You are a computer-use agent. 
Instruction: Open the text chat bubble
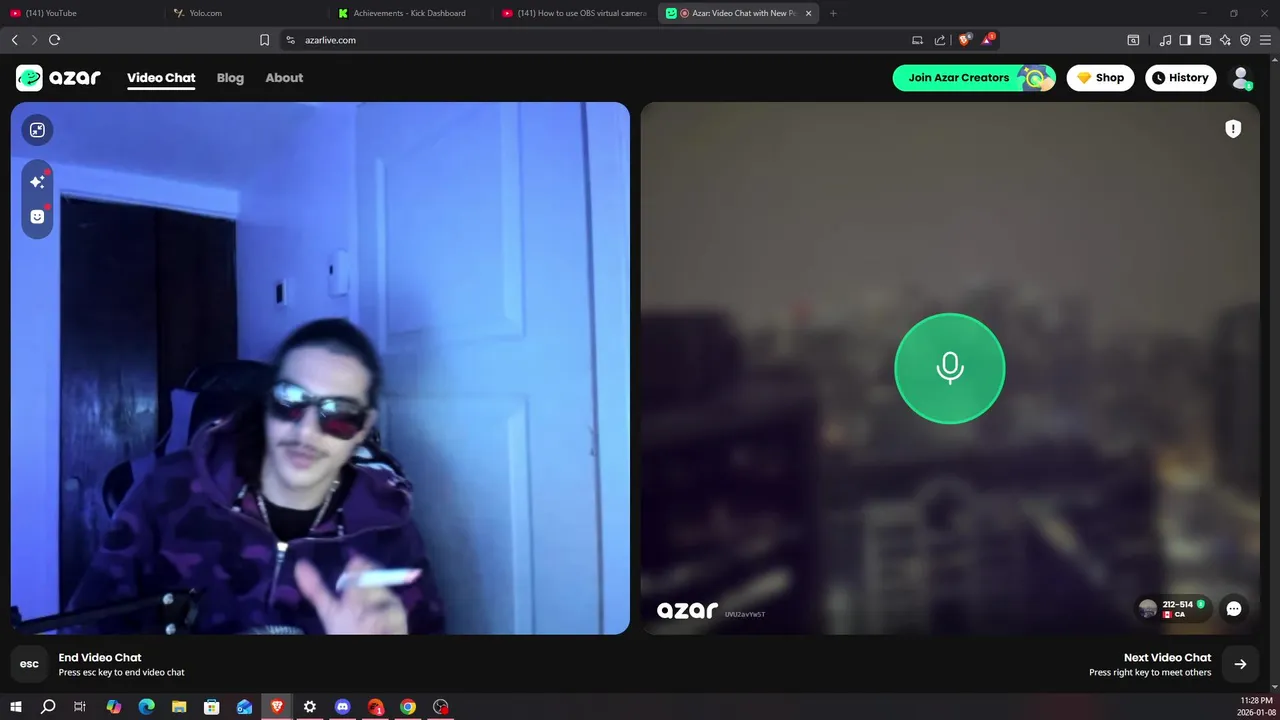1234,609
